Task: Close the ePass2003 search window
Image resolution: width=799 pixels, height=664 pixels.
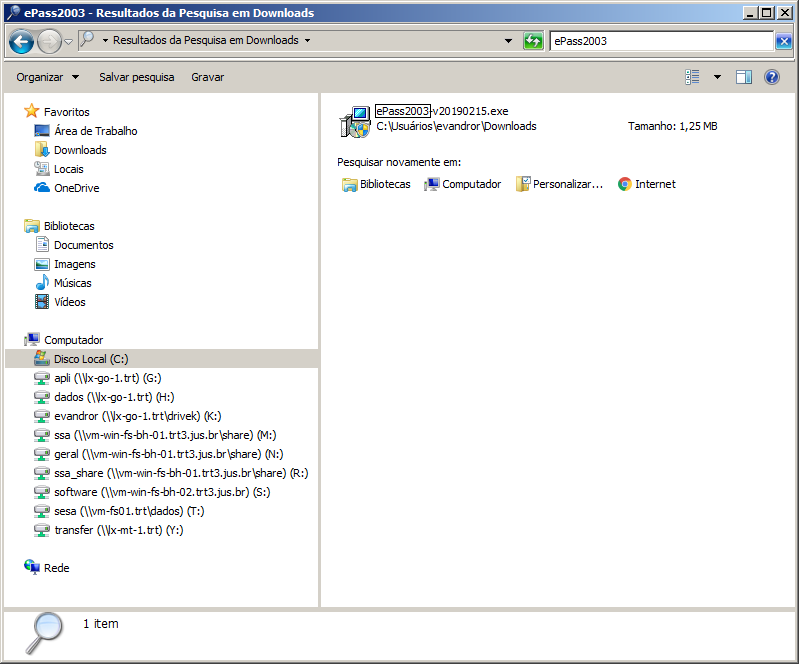Action: [x=785, y=13]
